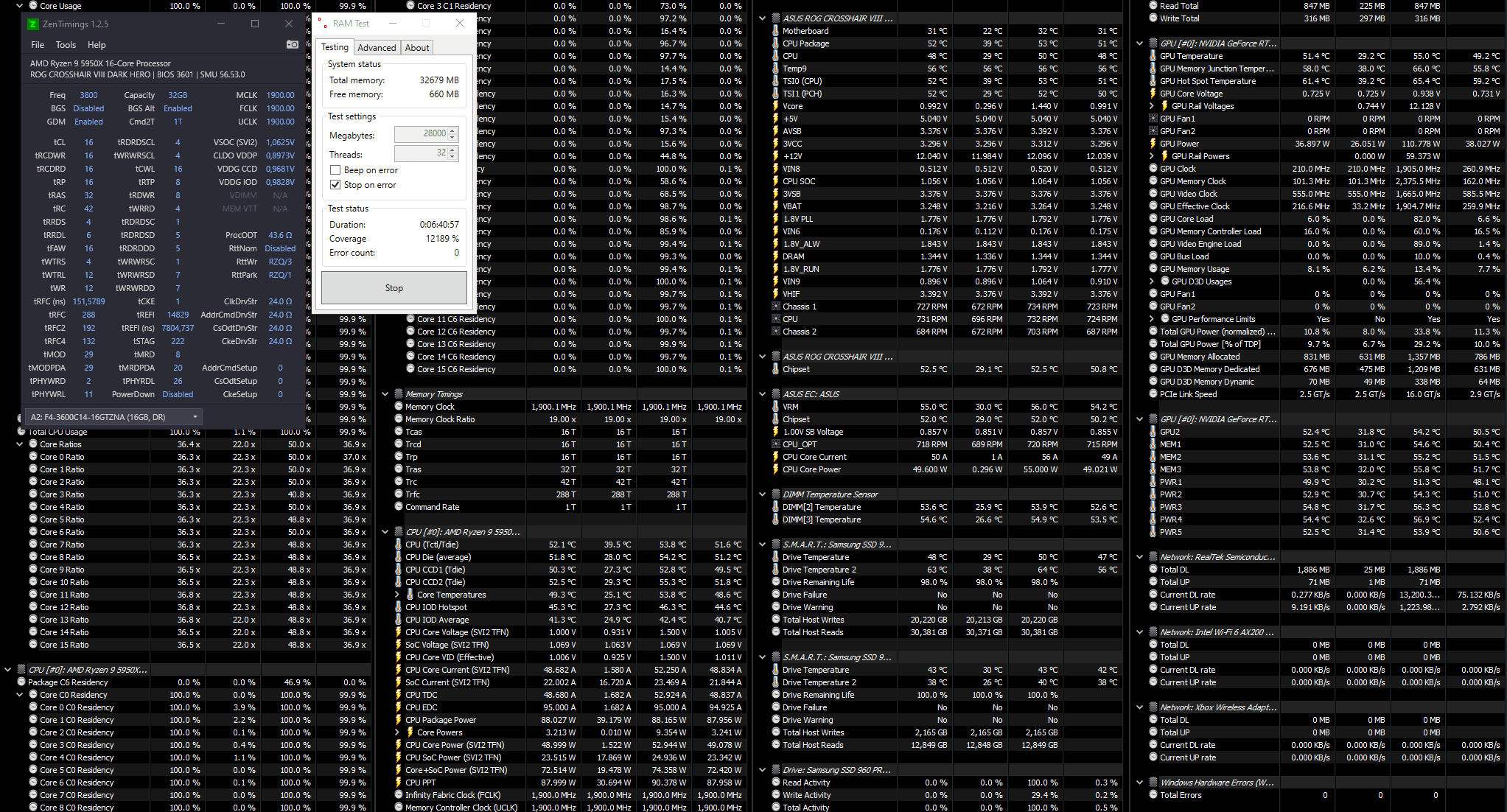Click the DIMM Temperature Sensor header icon
This screenshot has width=1507, height=812.
[x=775, y=494]
